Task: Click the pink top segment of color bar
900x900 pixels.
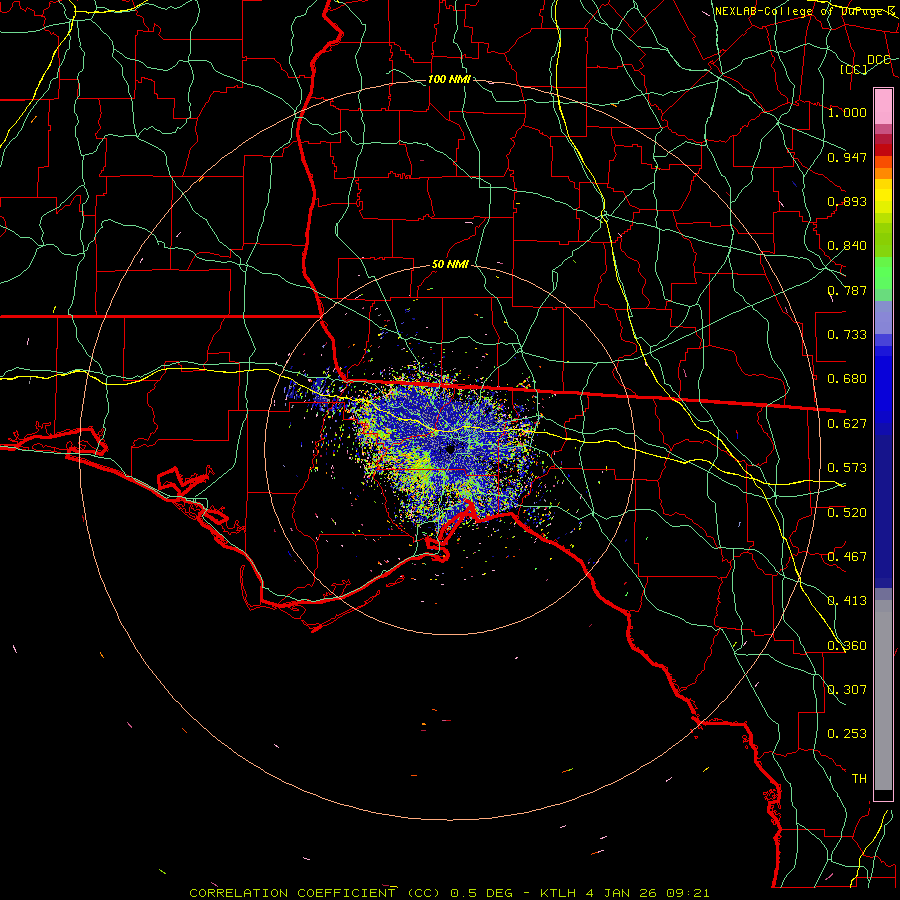Action: pyautogui.click(x=883, y=106)
